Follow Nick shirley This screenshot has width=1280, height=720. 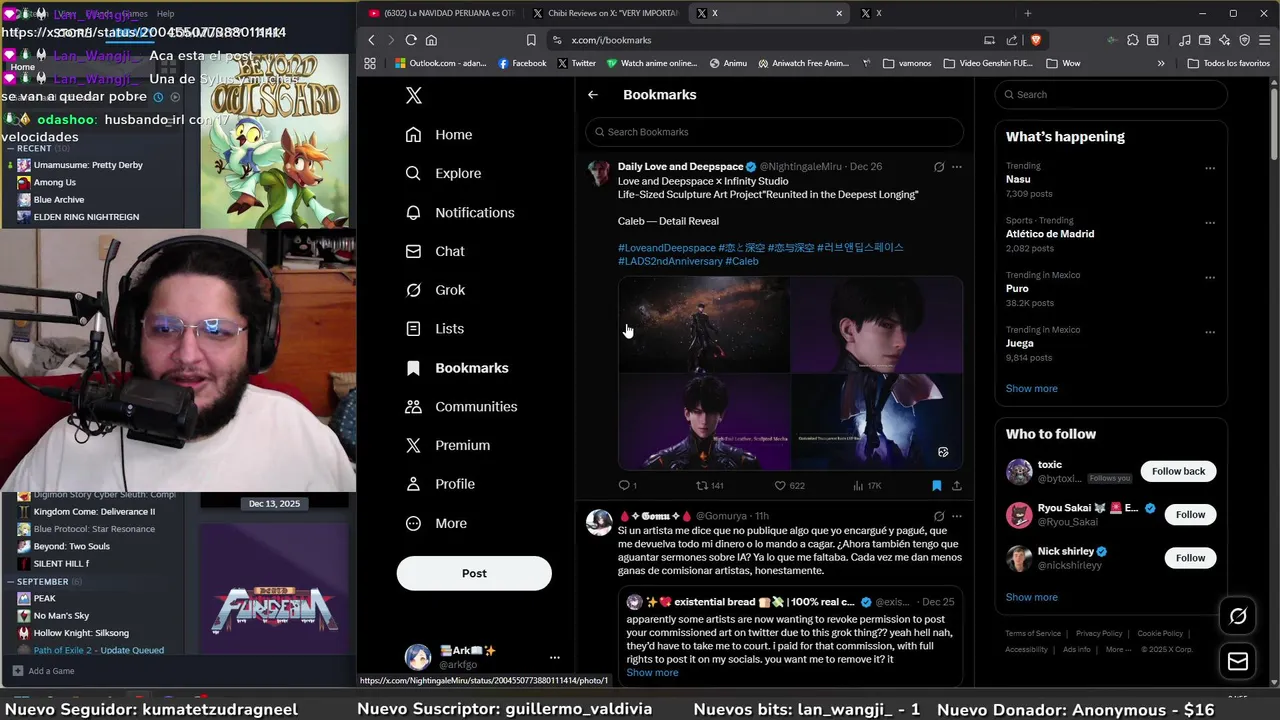[x=1190, y=558]
